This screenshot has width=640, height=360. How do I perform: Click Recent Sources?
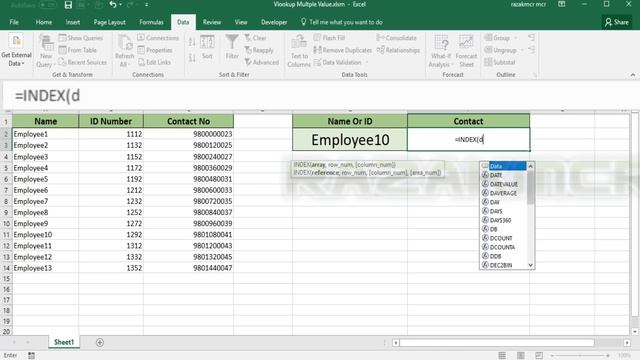[82, 62]
